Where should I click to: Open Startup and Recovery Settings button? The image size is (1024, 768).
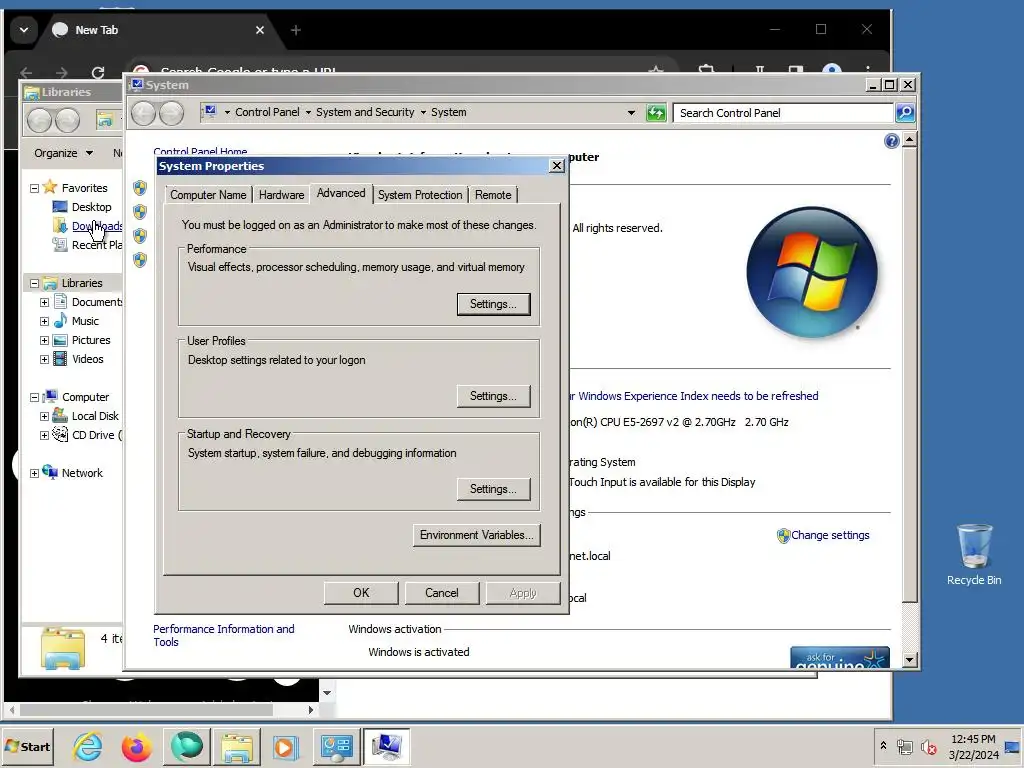[493, 488]
